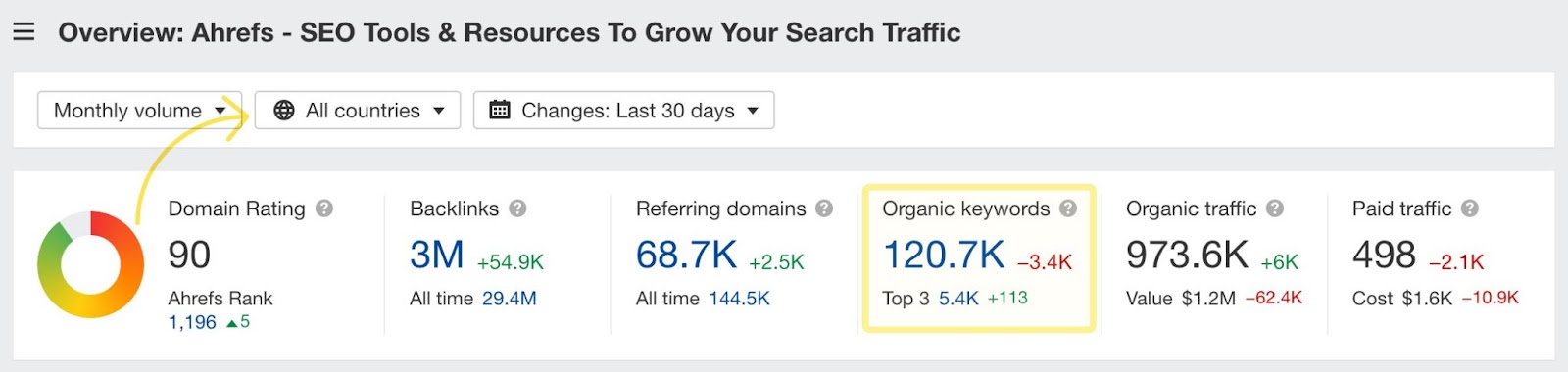The image size is (1568, 372).
Task: Click the Backlinks help question icon
Action: pyautogui.click(x=517, y=209)
